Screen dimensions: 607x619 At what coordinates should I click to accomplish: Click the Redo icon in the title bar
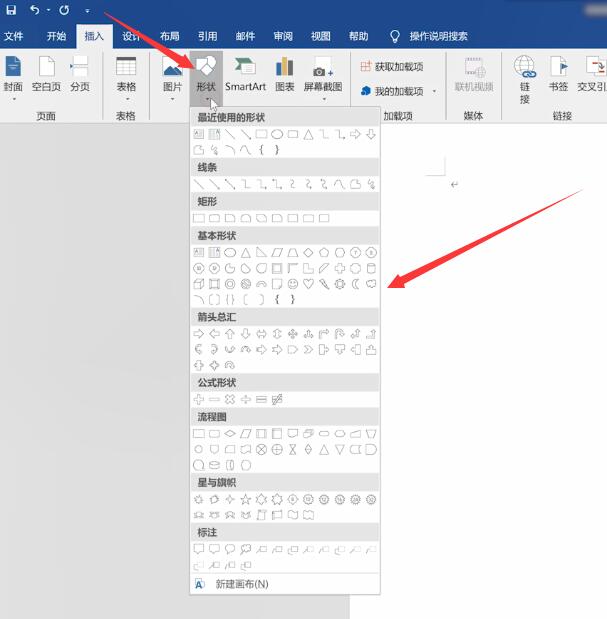[64, 10]
